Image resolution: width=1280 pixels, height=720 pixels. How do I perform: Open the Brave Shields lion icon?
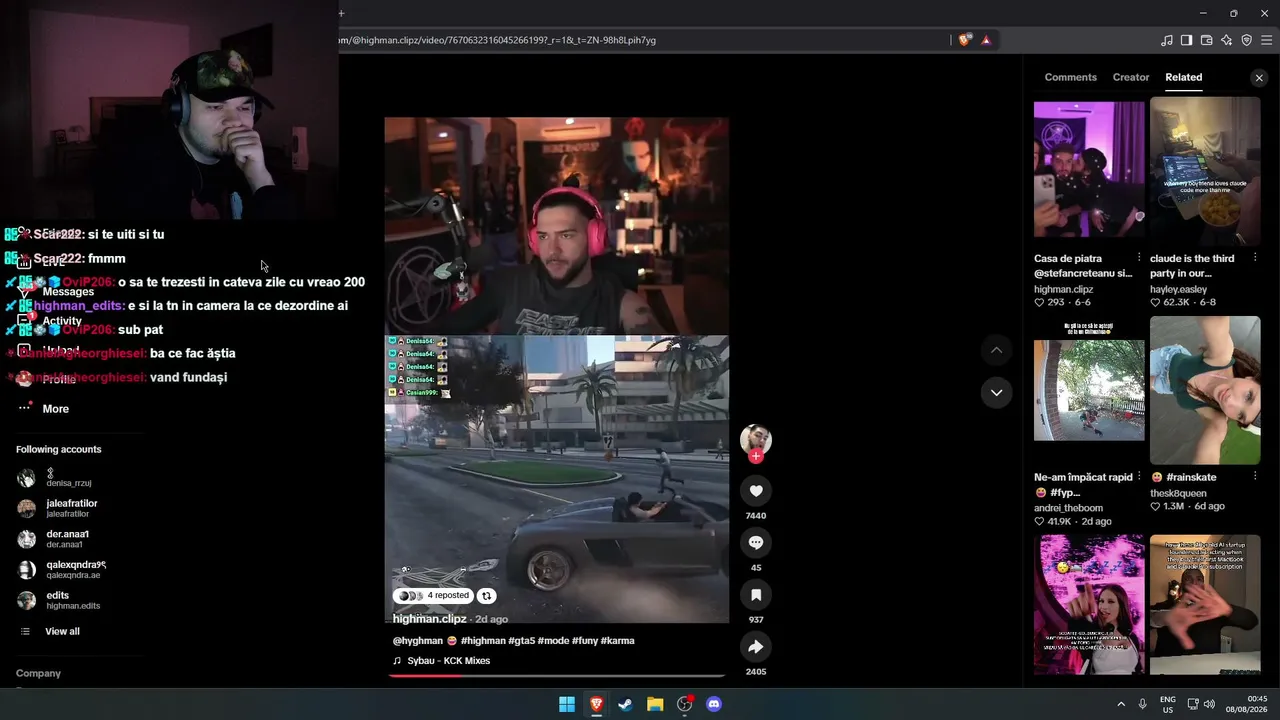(x=964, y=40)
